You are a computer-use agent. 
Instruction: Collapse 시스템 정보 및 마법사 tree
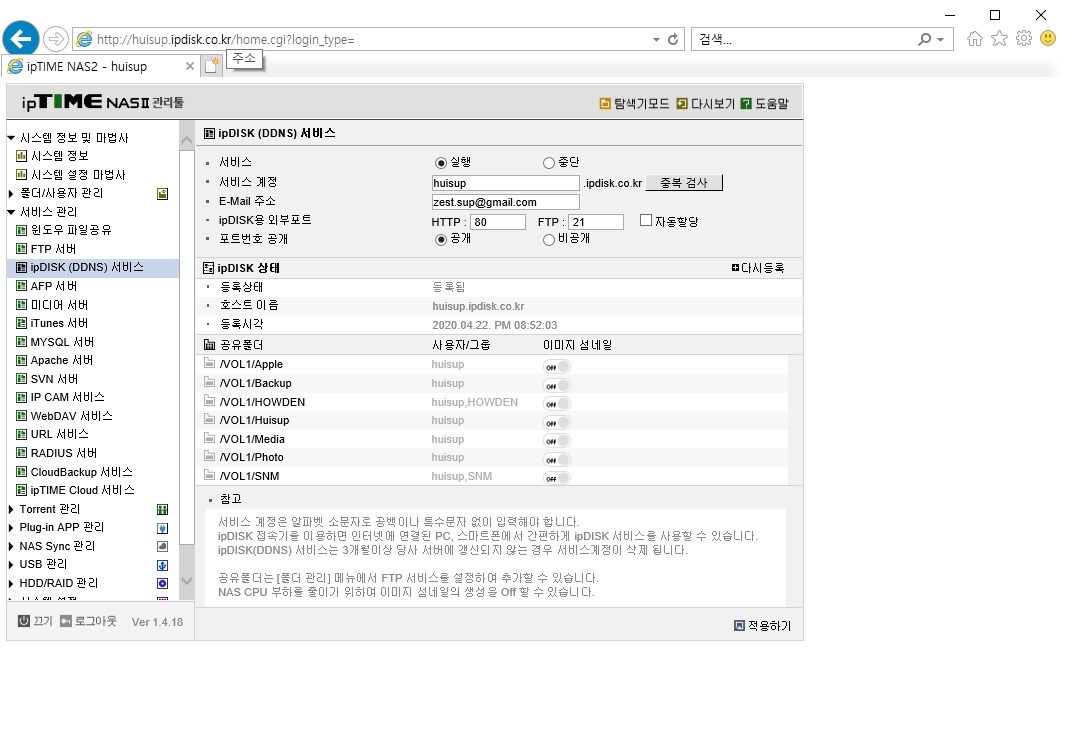click(x=11, y=138)
